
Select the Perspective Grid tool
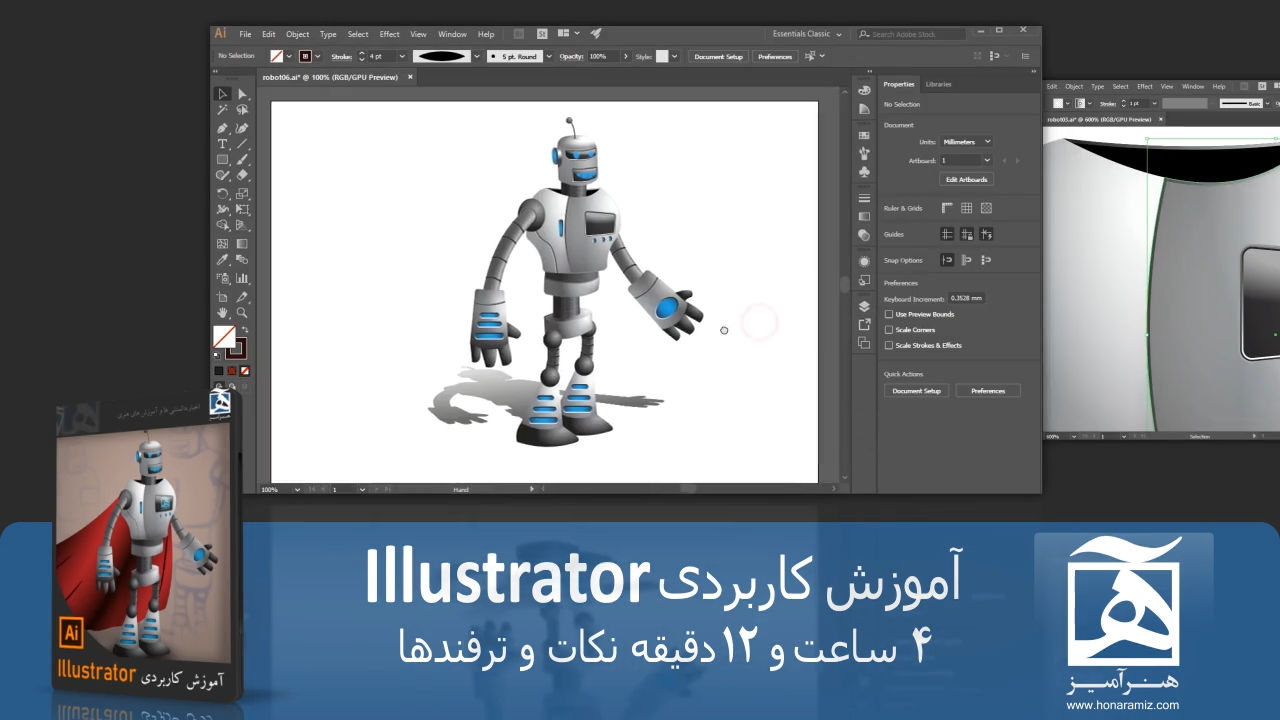coord(242,226)
